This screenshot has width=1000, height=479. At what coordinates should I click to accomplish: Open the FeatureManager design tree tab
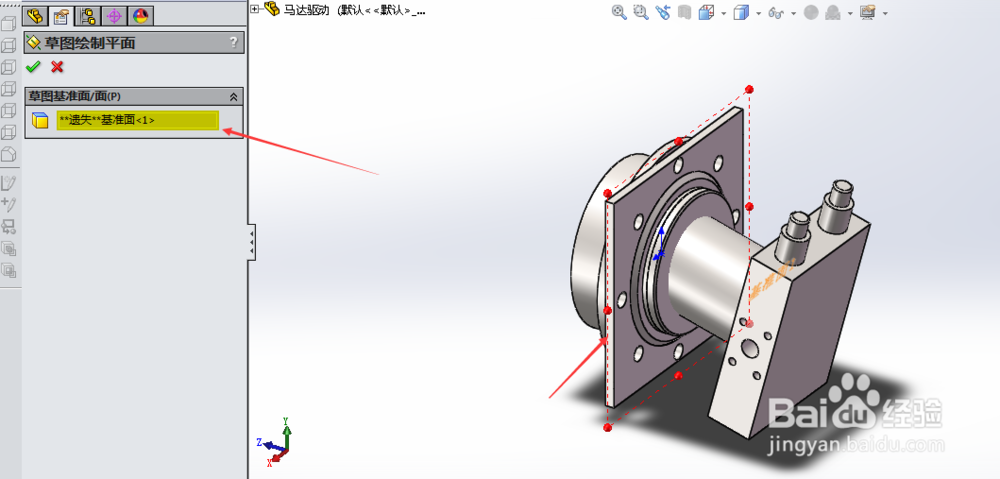[34, 16]
